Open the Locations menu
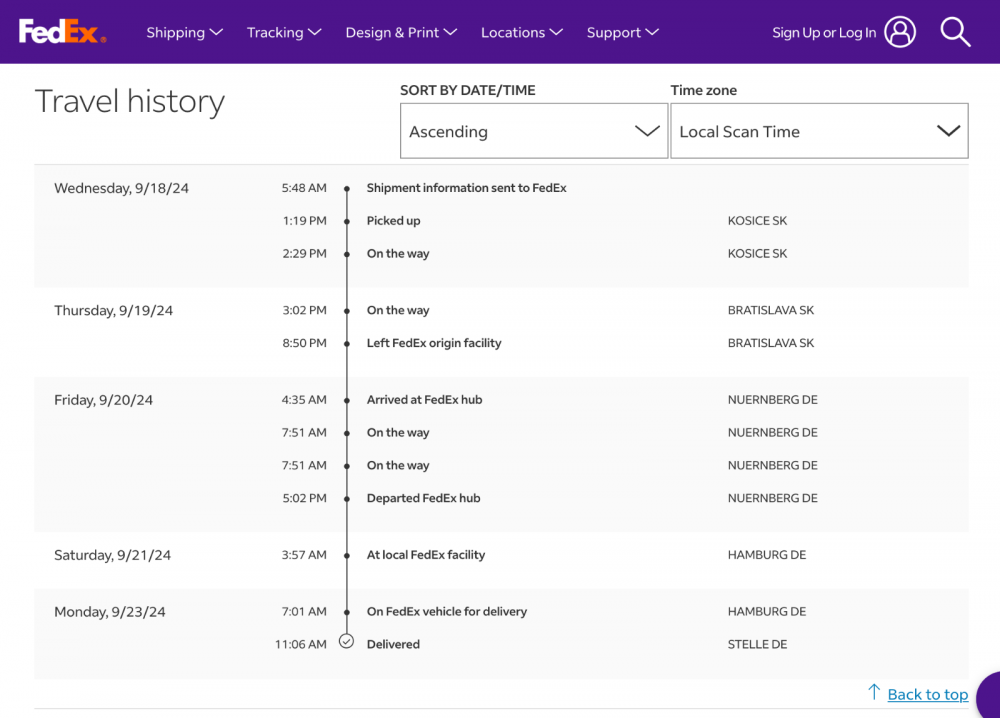 (x=521, y=32)
